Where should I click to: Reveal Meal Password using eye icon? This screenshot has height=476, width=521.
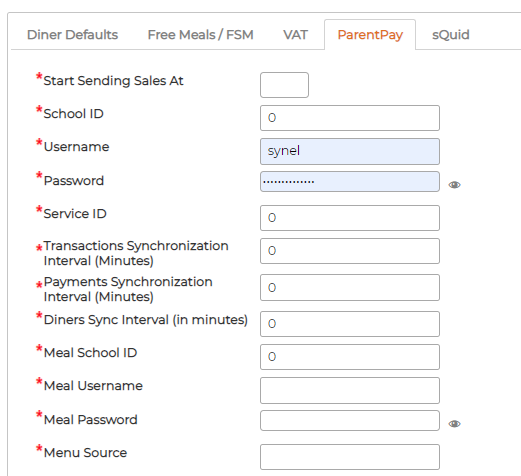(454, 424)
